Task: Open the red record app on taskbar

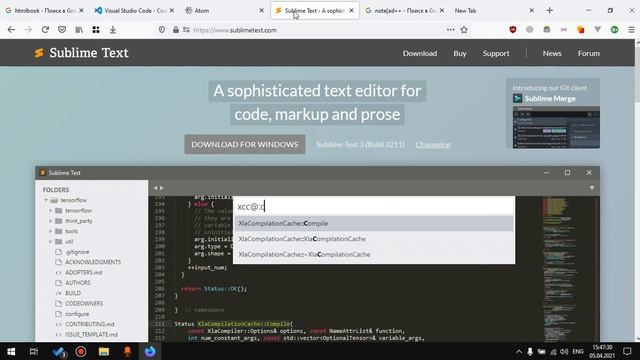Action: click(81, 351)
